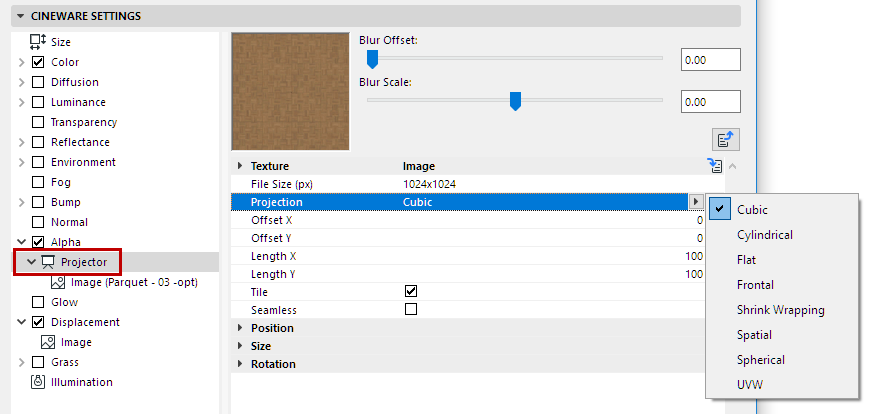Enable the Bump checkbox
Viewport: 869px width, 414px height.
coord(38,202)
